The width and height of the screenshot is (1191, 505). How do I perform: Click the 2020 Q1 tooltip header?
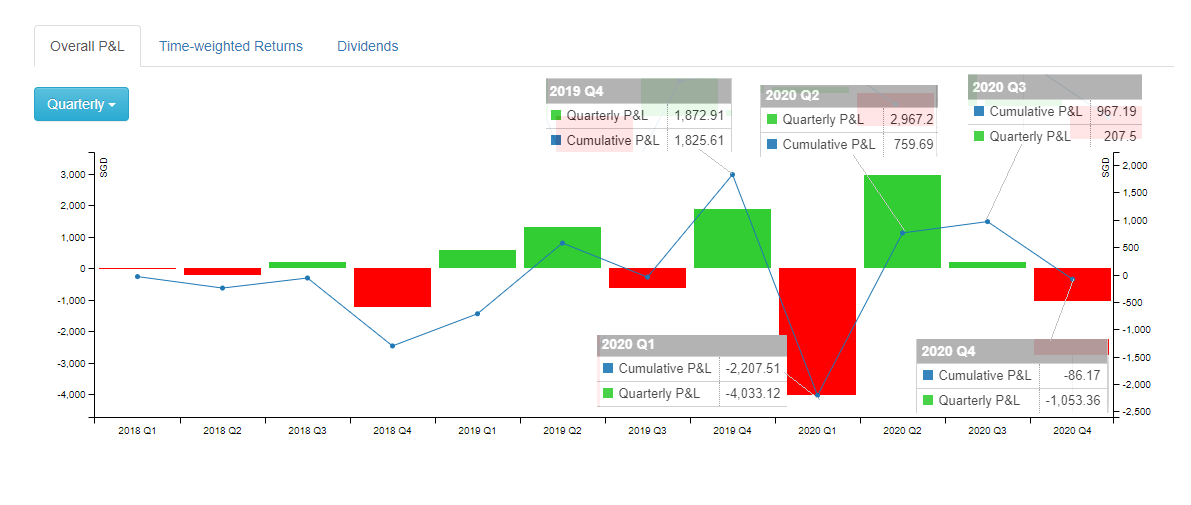tap(691, 345)
